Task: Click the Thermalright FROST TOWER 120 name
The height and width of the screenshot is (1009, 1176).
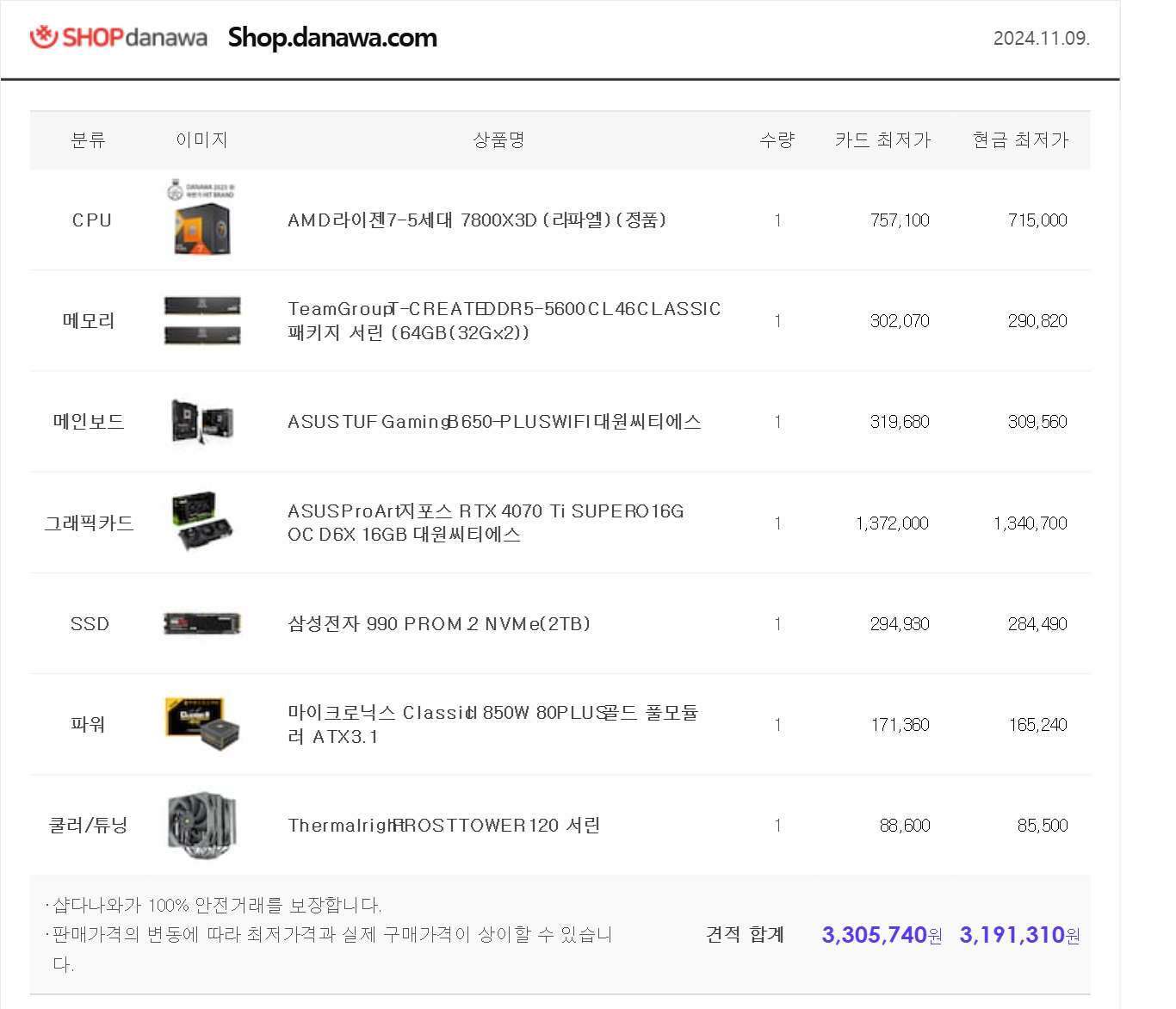Action: point(444,826)
